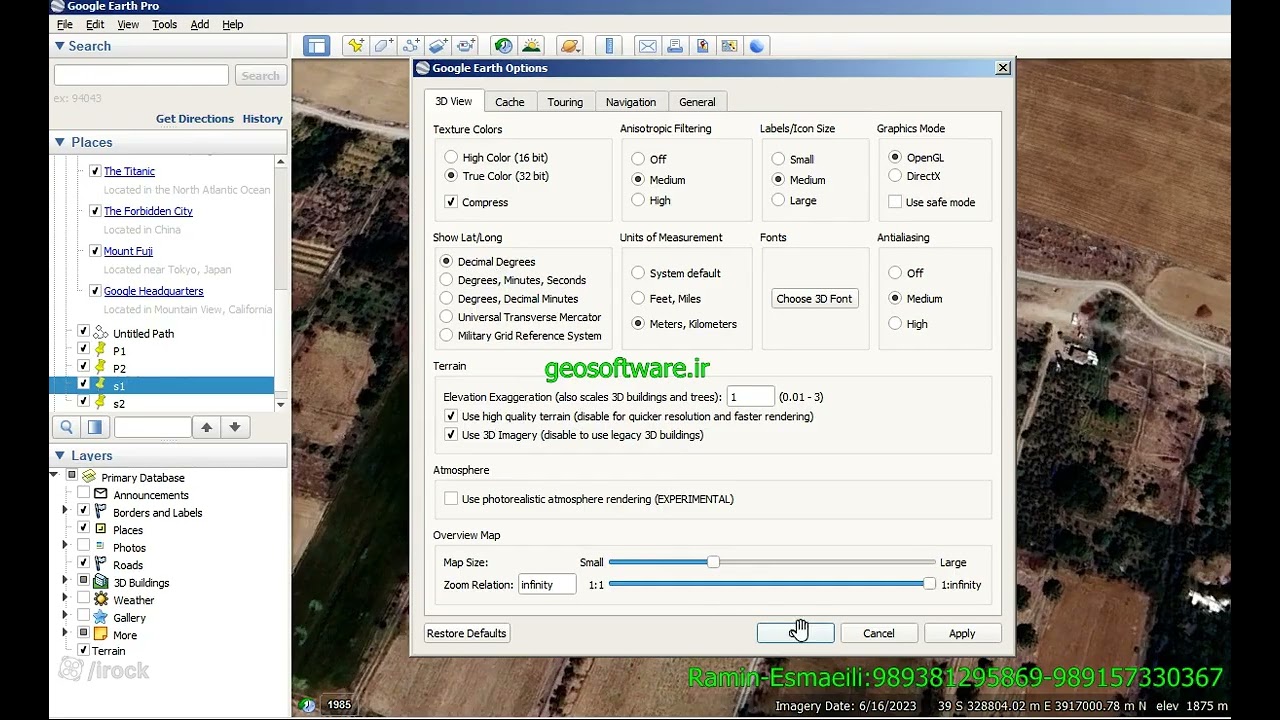Adjust the Map Size slider handle
1280x720 pixels.
[x=713, y=562]
